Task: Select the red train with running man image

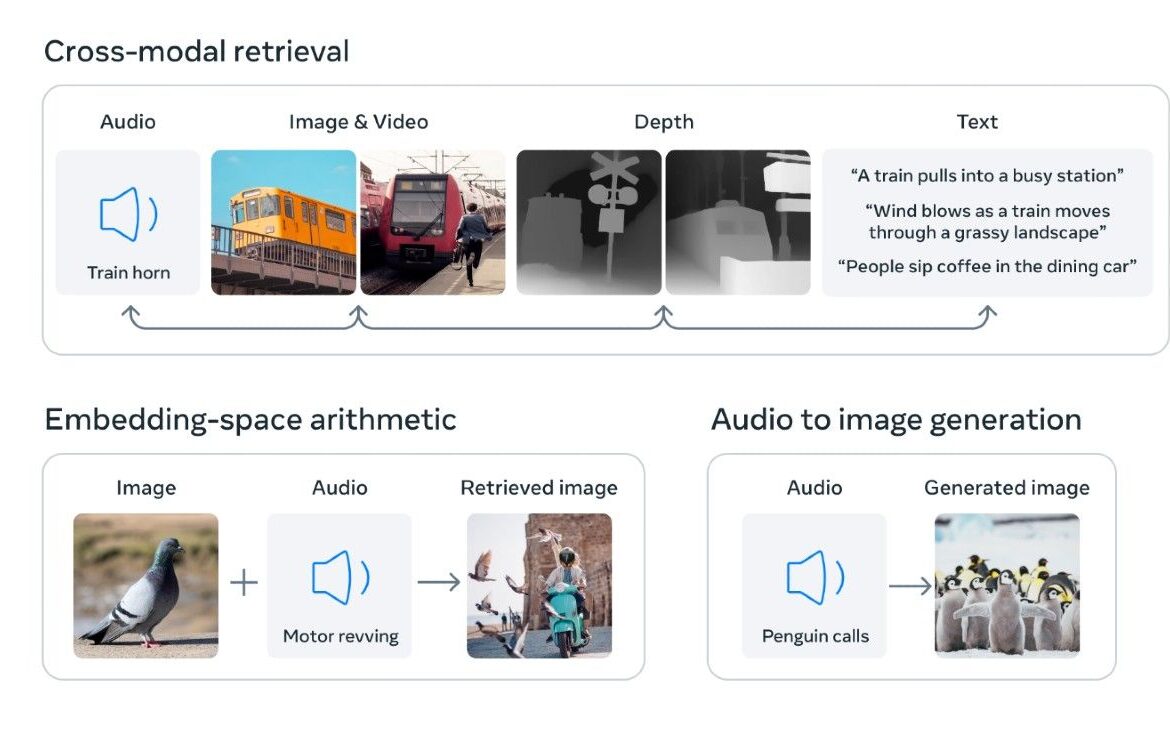Action: pyautogui.click(x=433, y=222)
